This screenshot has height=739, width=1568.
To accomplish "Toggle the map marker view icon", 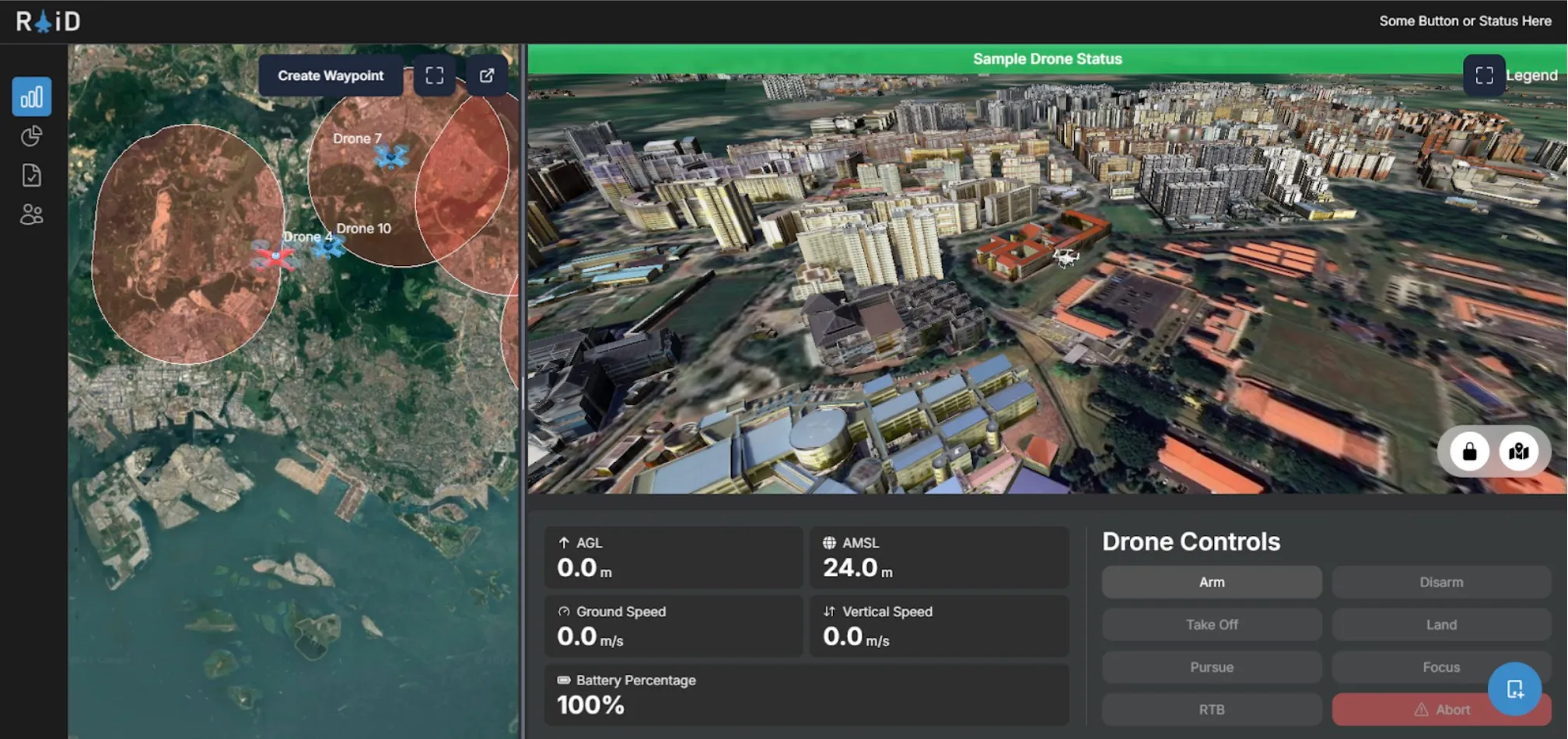I will 1519,451.
